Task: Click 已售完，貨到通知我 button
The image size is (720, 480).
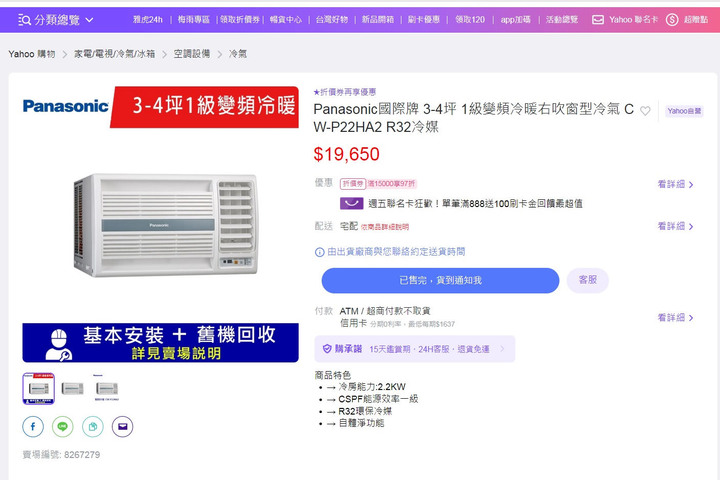Action: [440, 280]
